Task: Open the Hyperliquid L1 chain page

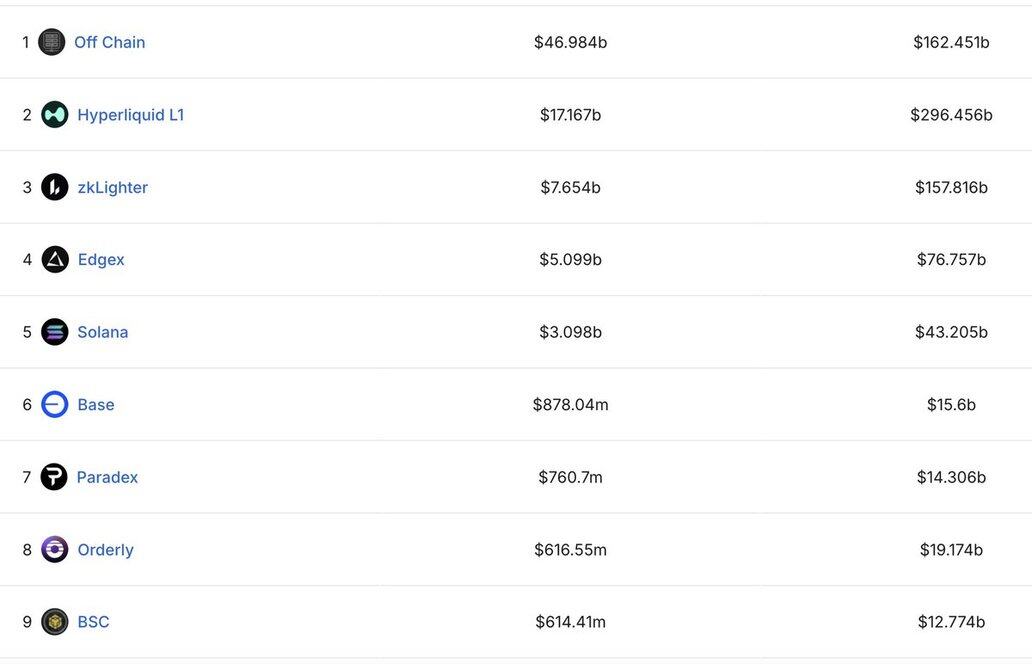Action: 130,115
